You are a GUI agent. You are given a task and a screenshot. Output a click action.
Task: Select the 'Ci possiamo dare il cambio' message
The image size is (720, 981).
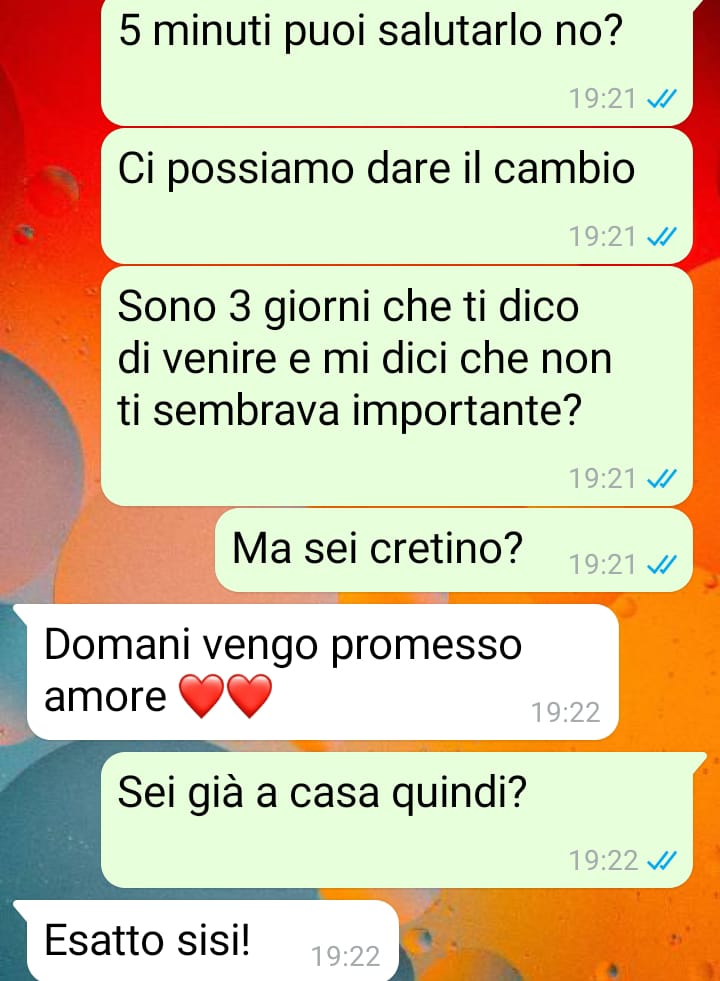(397, 196)
